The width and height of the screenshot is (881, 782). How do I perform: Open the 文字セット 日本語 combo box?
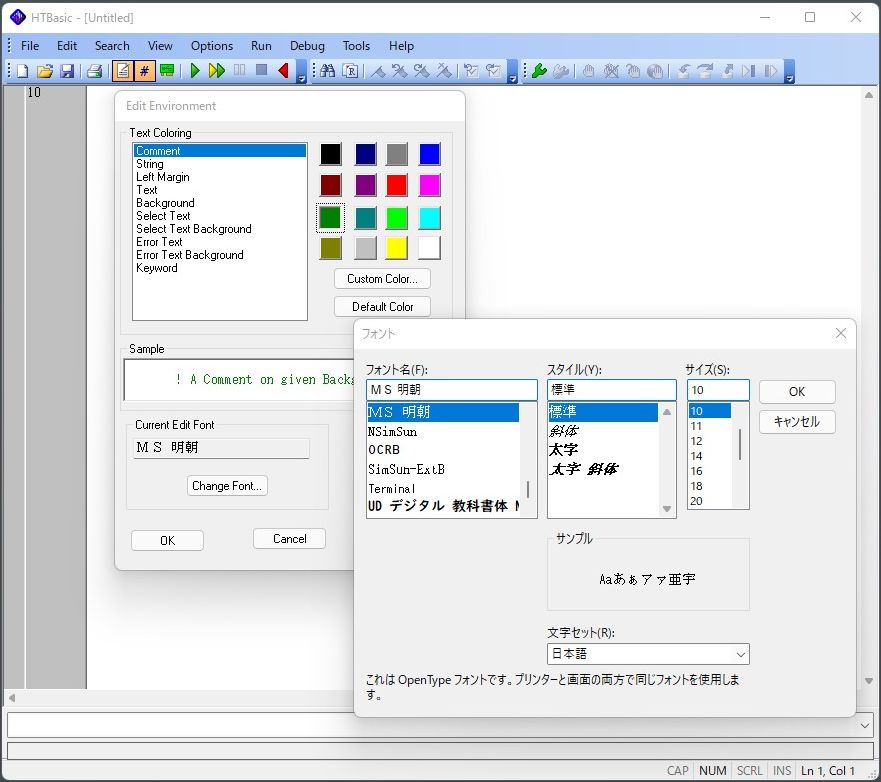point(648,654)
